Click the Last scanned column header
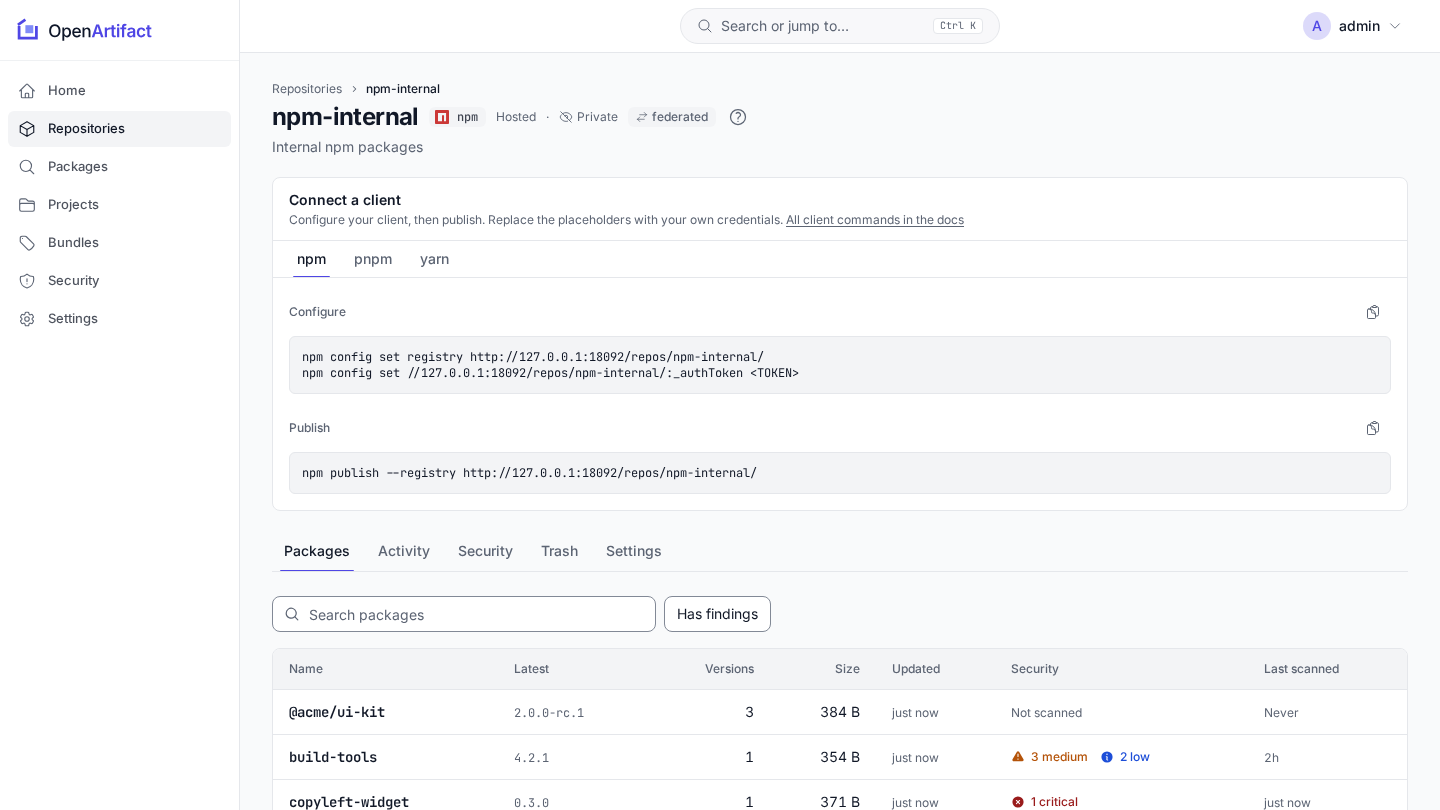The width and height of the screenshot is (1440, 810). (1301, 669)
